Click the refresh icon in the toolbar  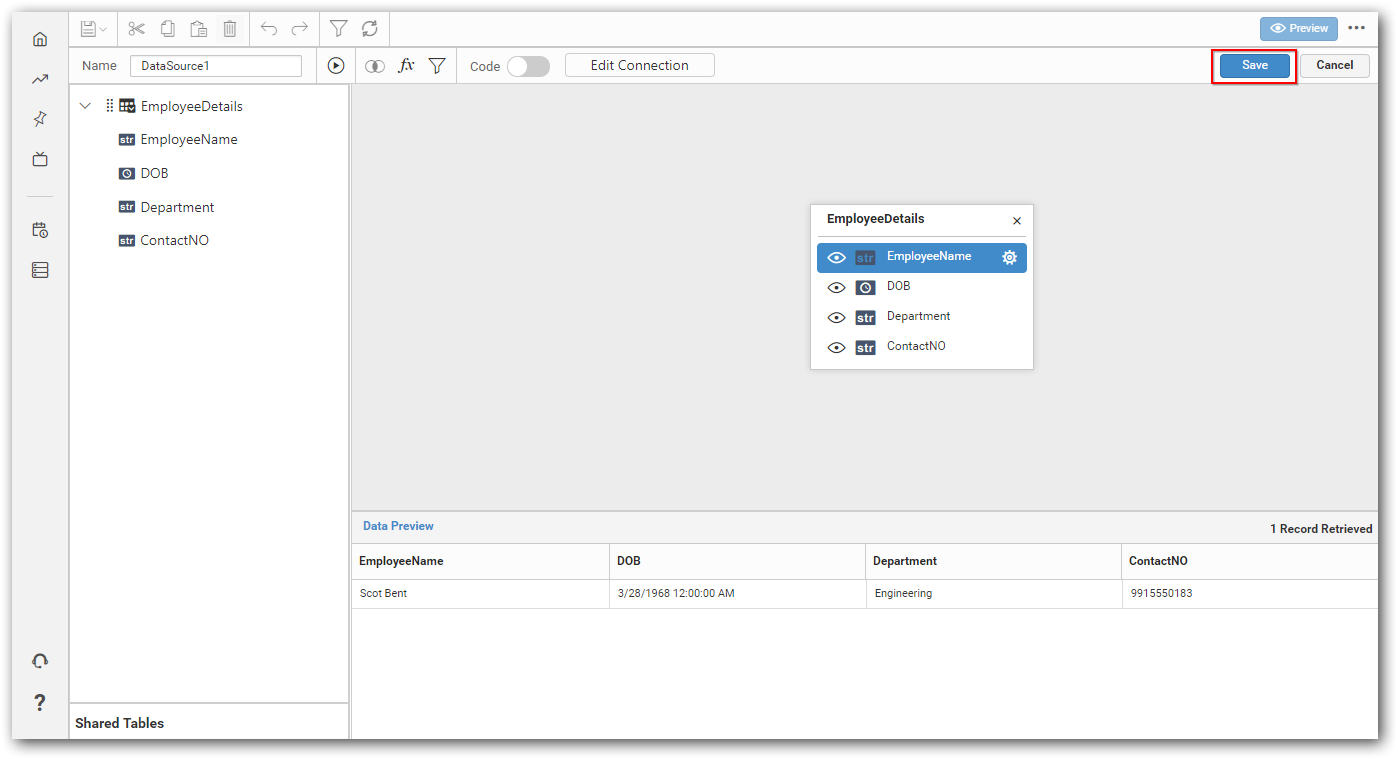[x=368, y=29]
